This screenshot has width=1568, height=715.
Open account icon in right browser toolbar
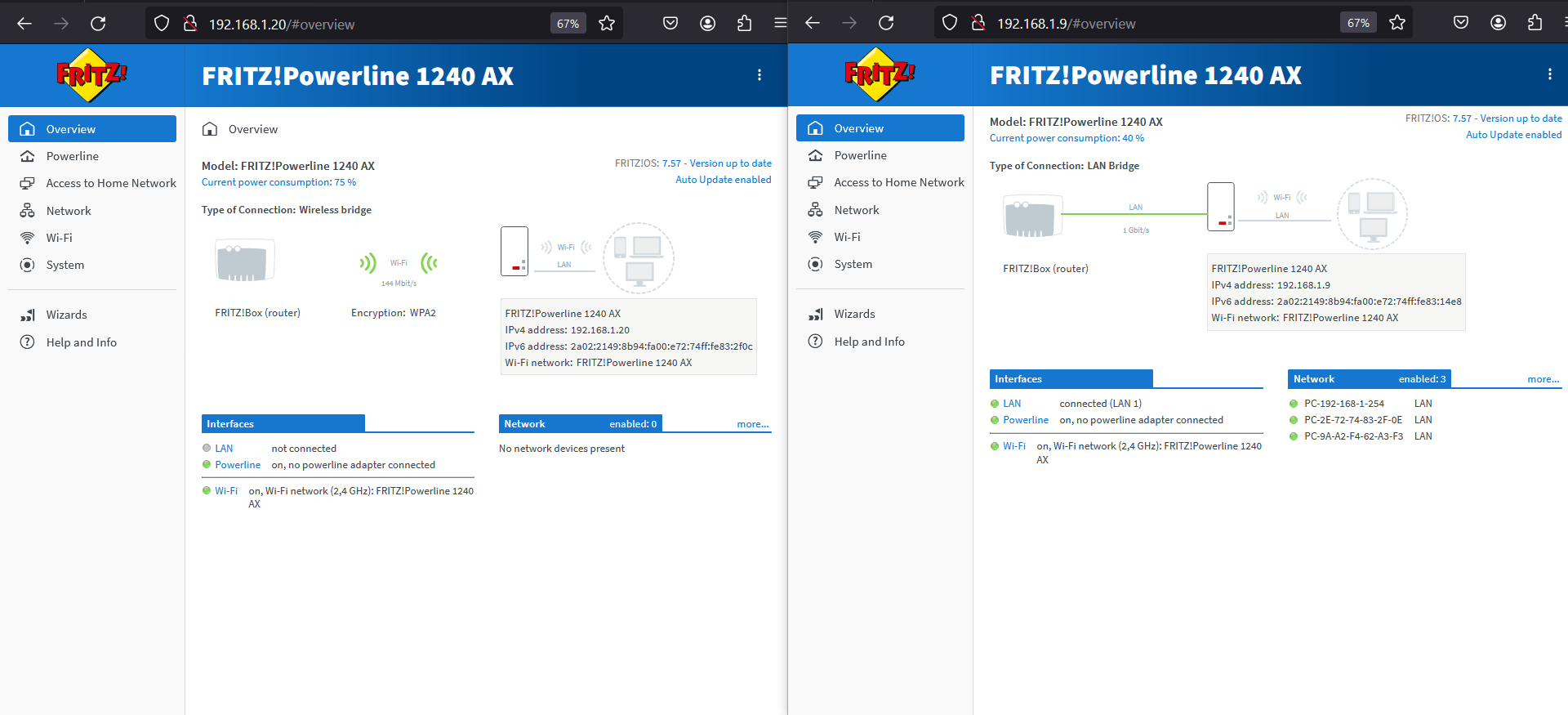pos(1499,23)
